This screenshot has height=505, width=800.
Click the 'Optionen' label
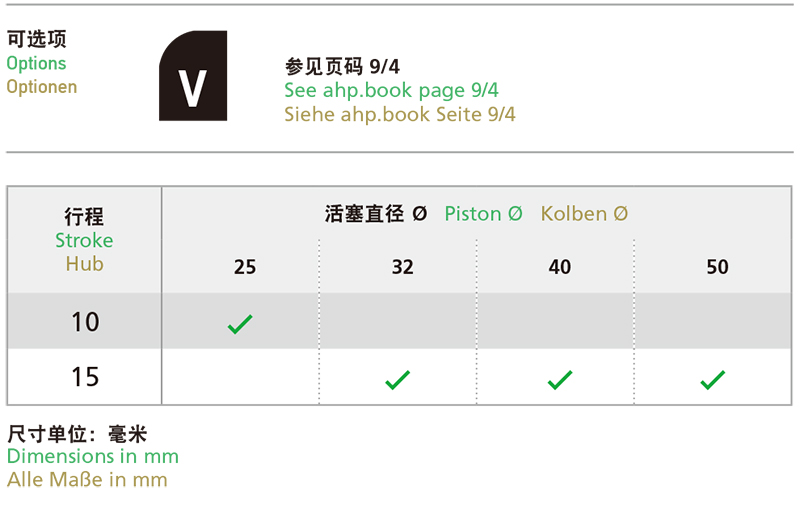point(42,87)
